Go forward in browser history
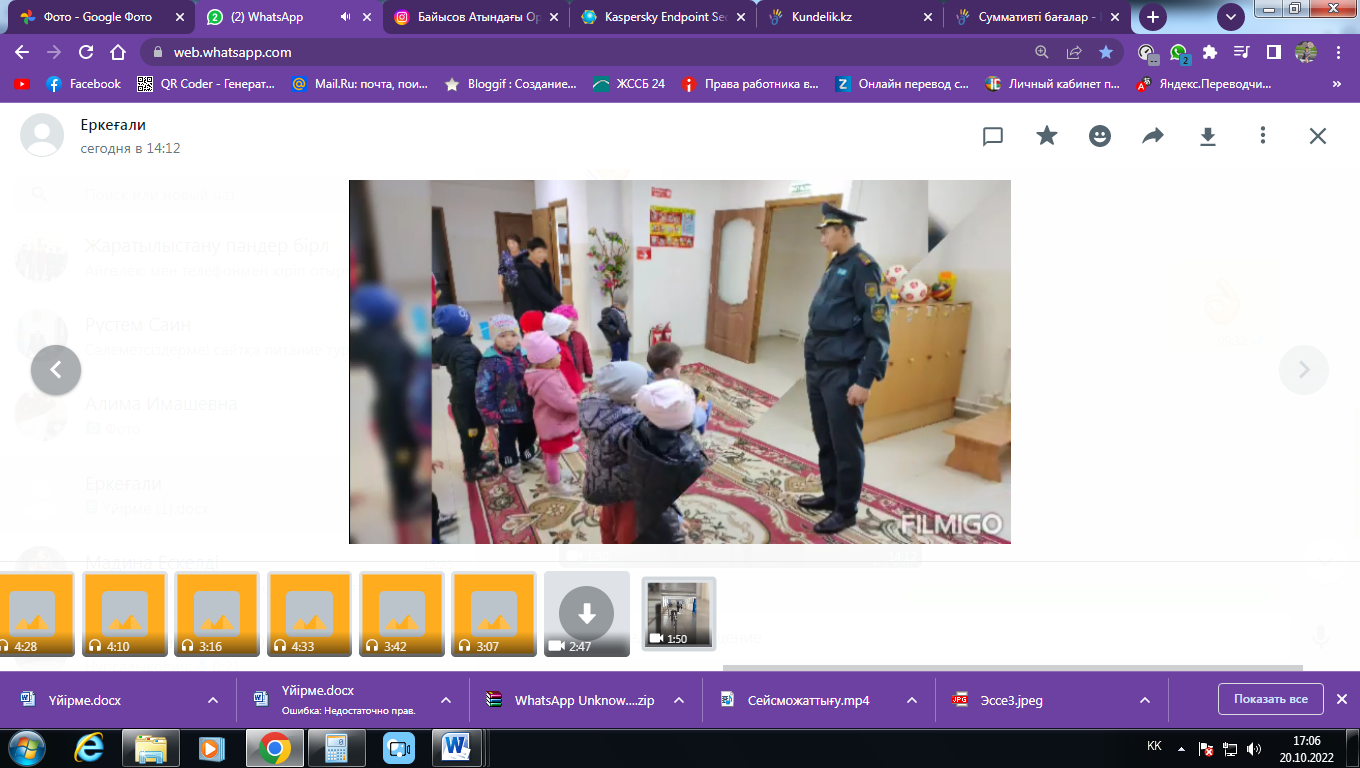This screenshot has width=1360, height=768. [x=54, y=52]
